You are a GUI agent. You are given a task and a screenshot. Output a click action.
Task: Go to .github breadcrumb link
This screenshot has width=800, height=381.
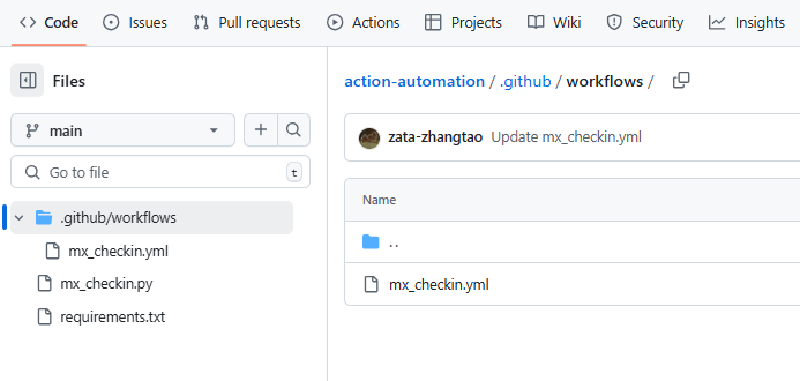point(526,82)
